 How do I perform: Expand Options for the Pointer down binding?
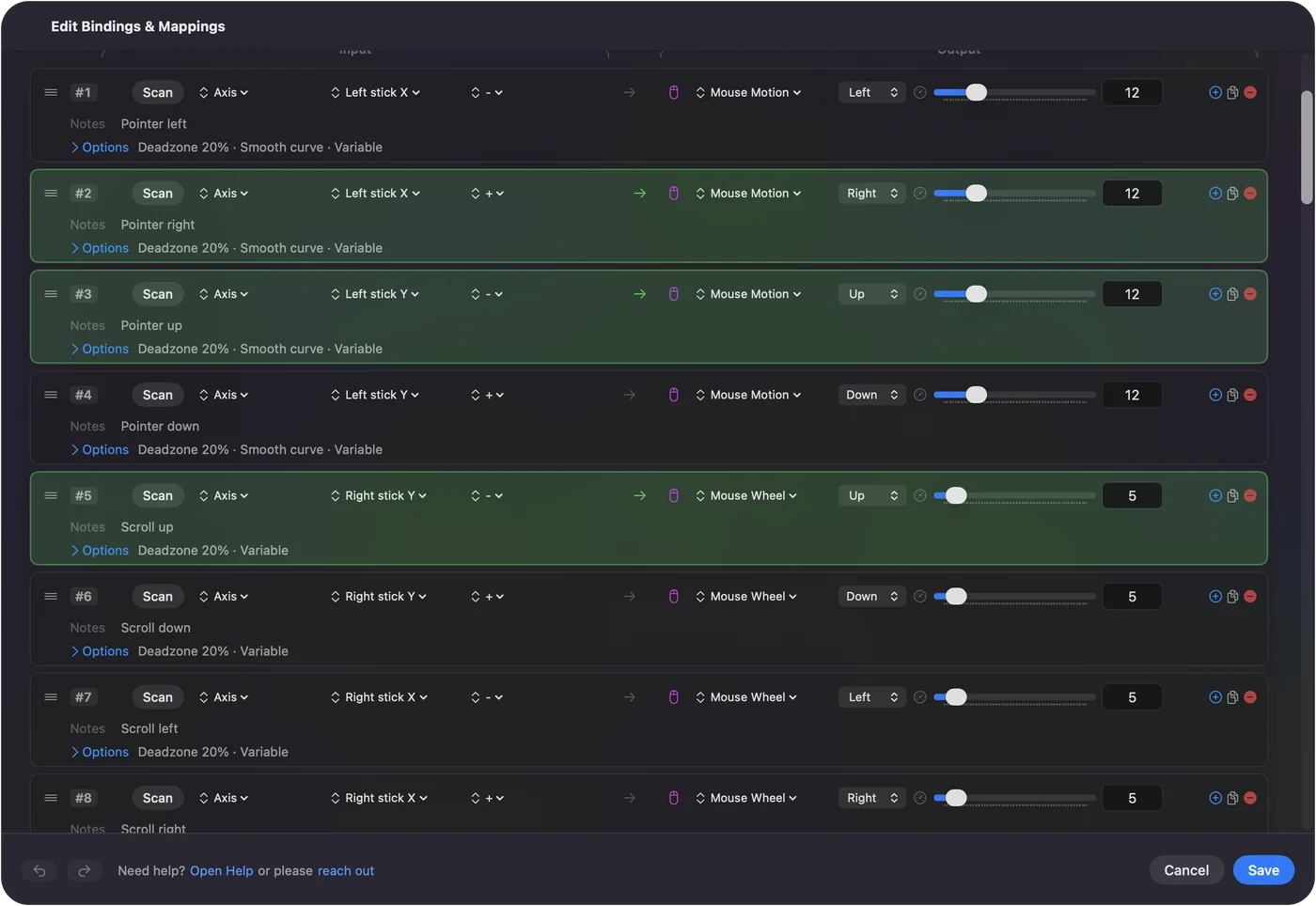100,450
